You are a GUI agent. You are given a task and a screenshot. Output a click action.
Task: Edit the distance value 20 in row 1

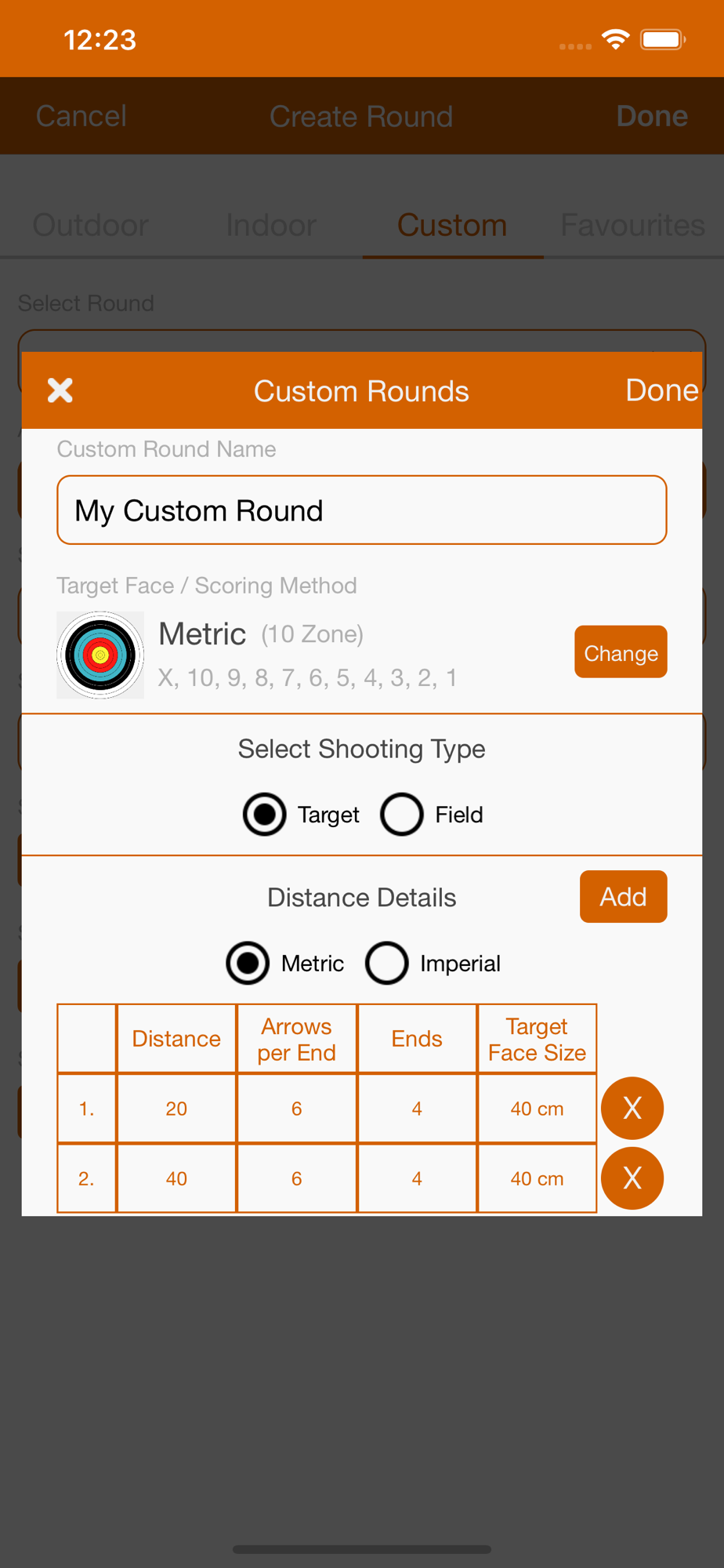coord(176,1109)
